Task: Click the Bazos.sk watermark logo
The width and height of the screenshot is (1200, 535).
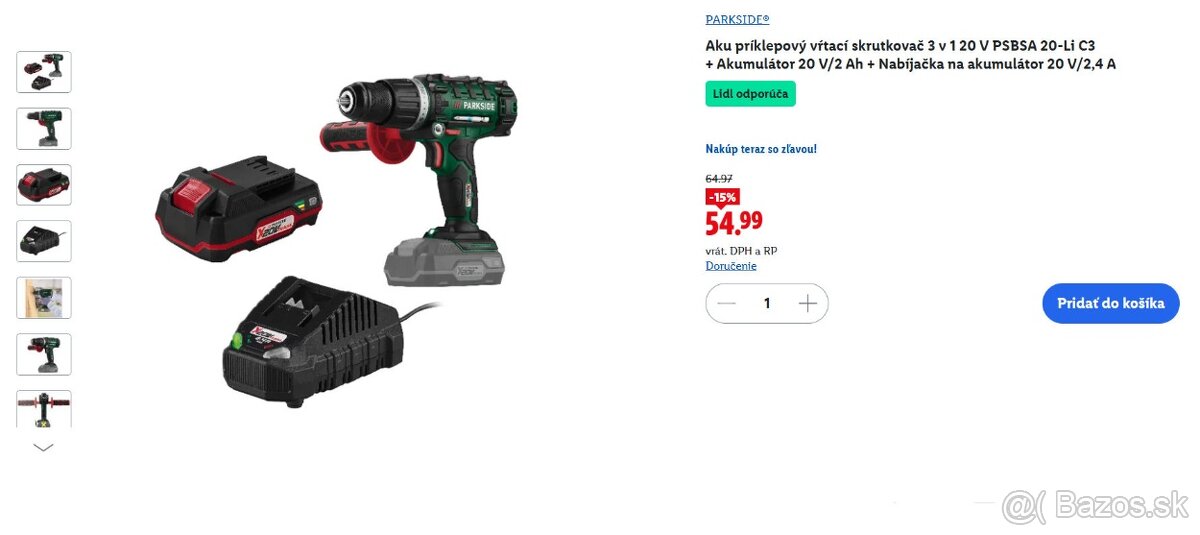Action: pos(1096,506)
